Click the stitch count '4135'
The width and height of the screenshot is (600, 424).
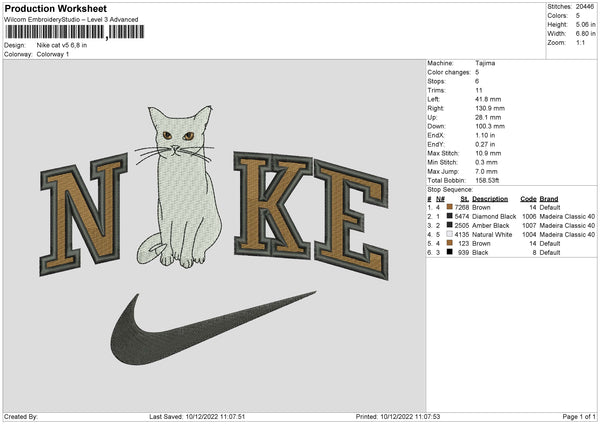click(462, 235)
